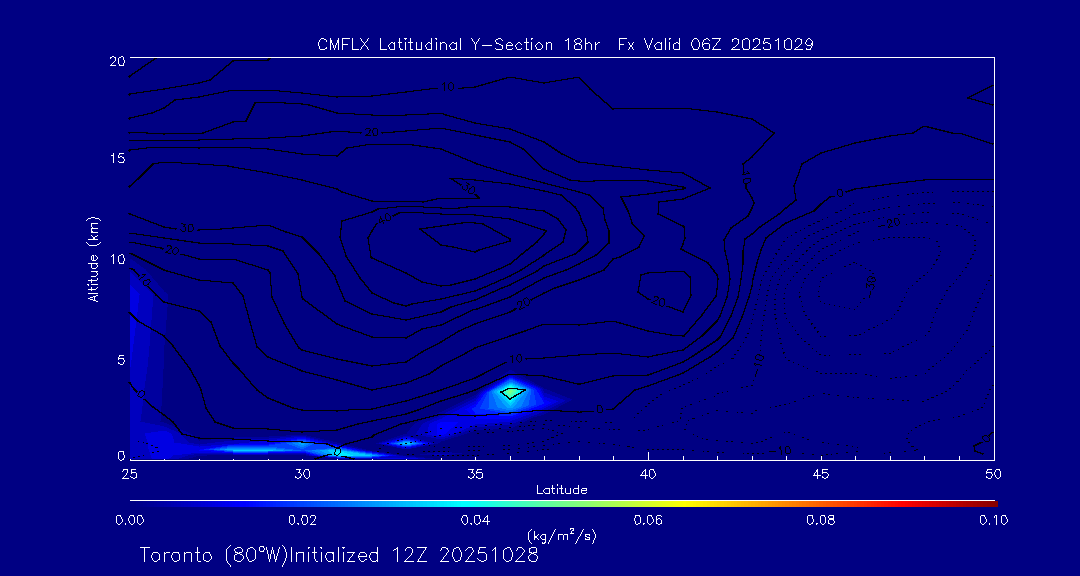Viewport: 1080px width, 576px height.
Task: Click the x-axis latitude tick 30
Action: [302, 474]
